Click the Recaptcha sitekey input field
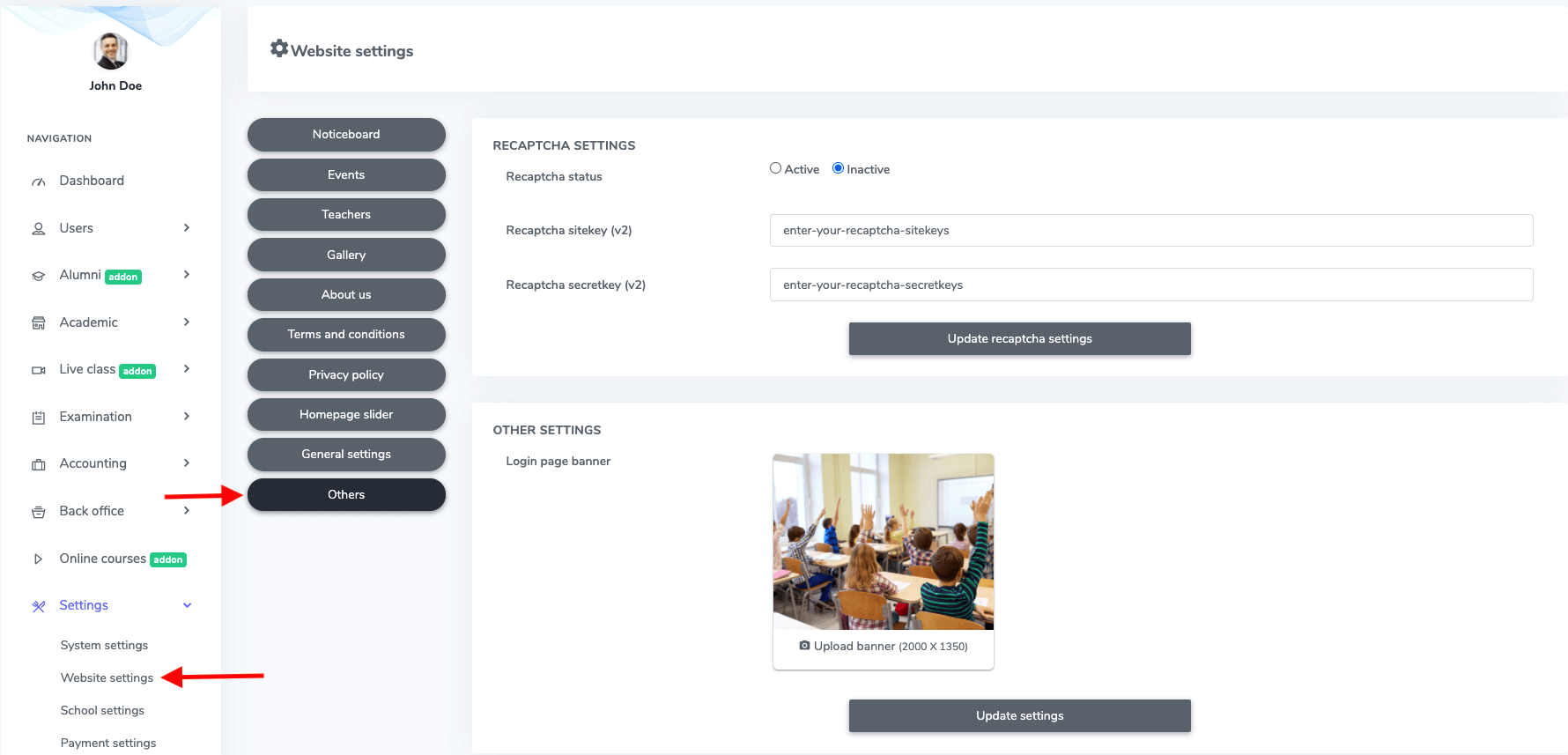Image resolution: width=1568 pixels, height=755 pixels. point(1151,230)
